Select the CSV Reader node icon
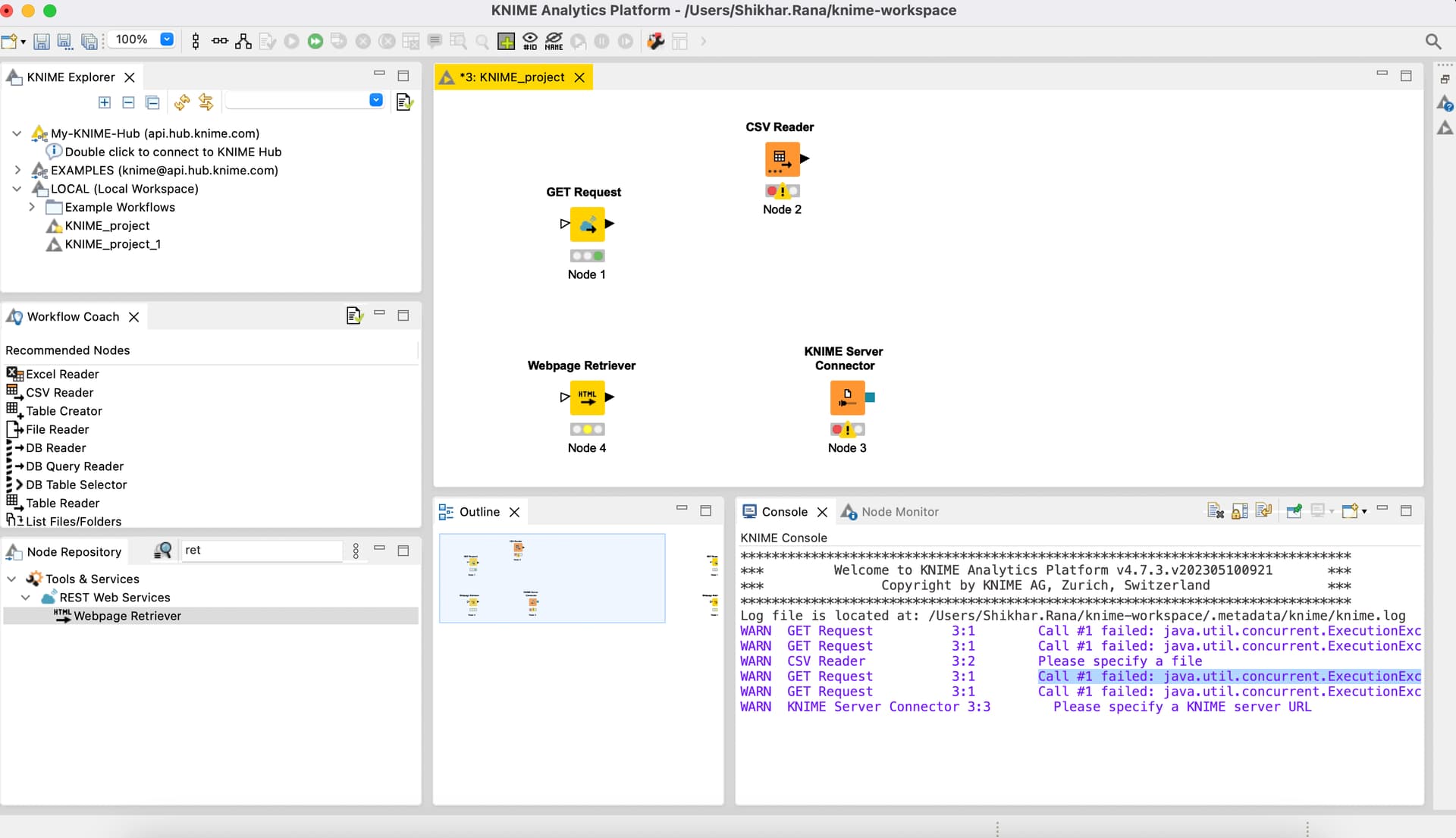Screen dimensions: 1456x838 (782, 159)
